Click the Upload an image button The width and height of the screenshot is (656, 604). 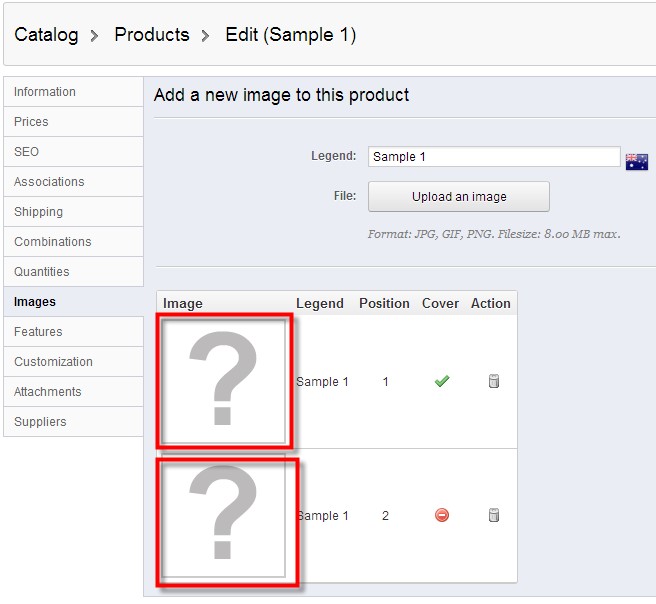[459, 197]
